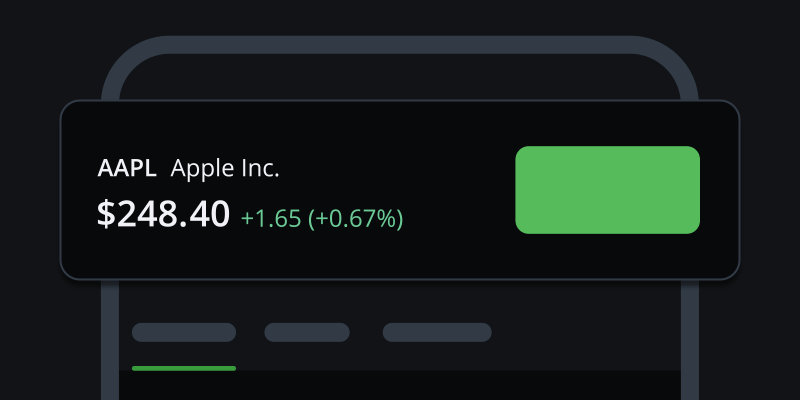Screen dimensions: 800x400
Task: Select the first tab with green underline
Action: [184, 333]
